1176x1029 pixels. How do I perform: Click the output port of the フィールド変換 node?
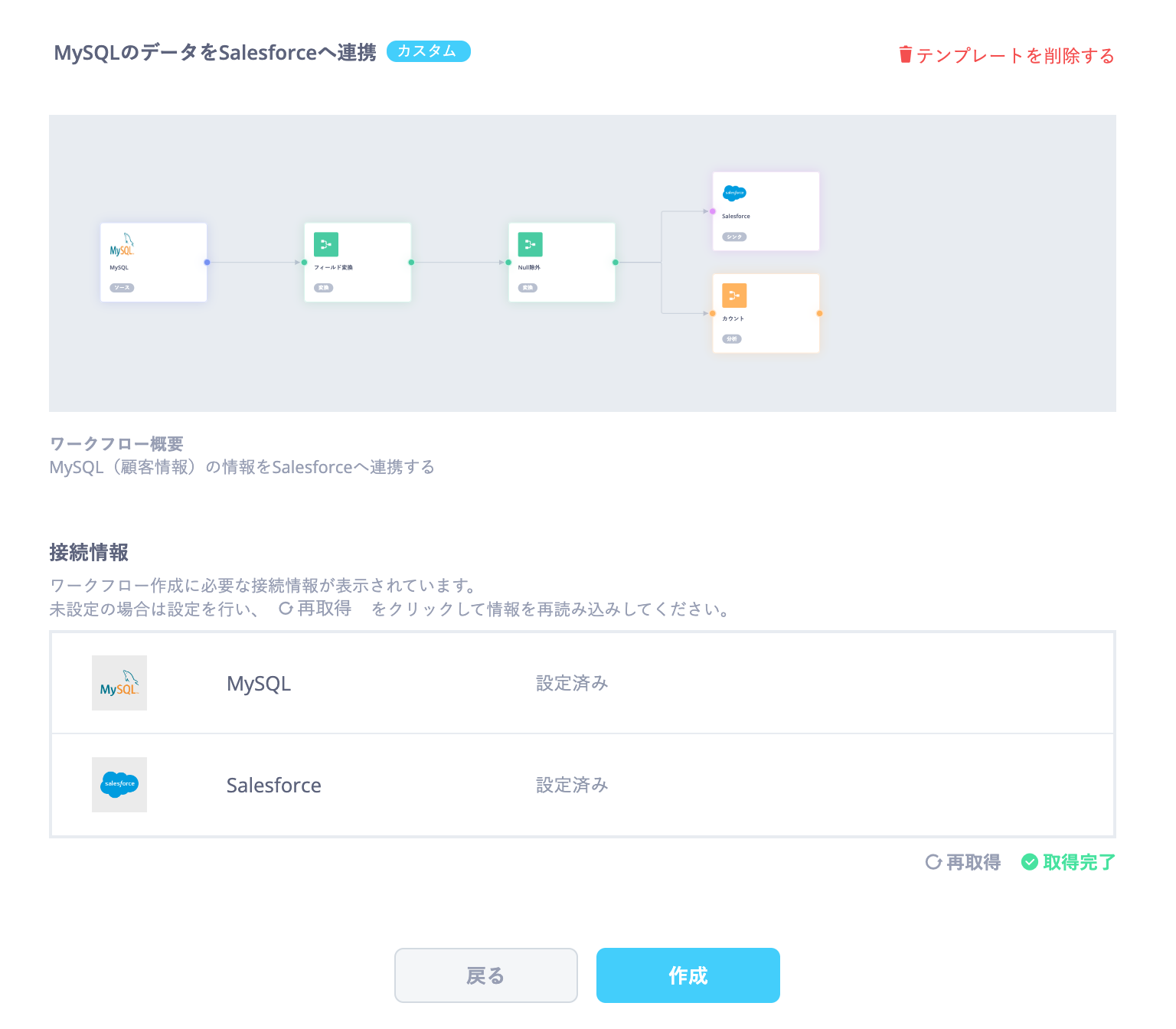coord(411,263)
